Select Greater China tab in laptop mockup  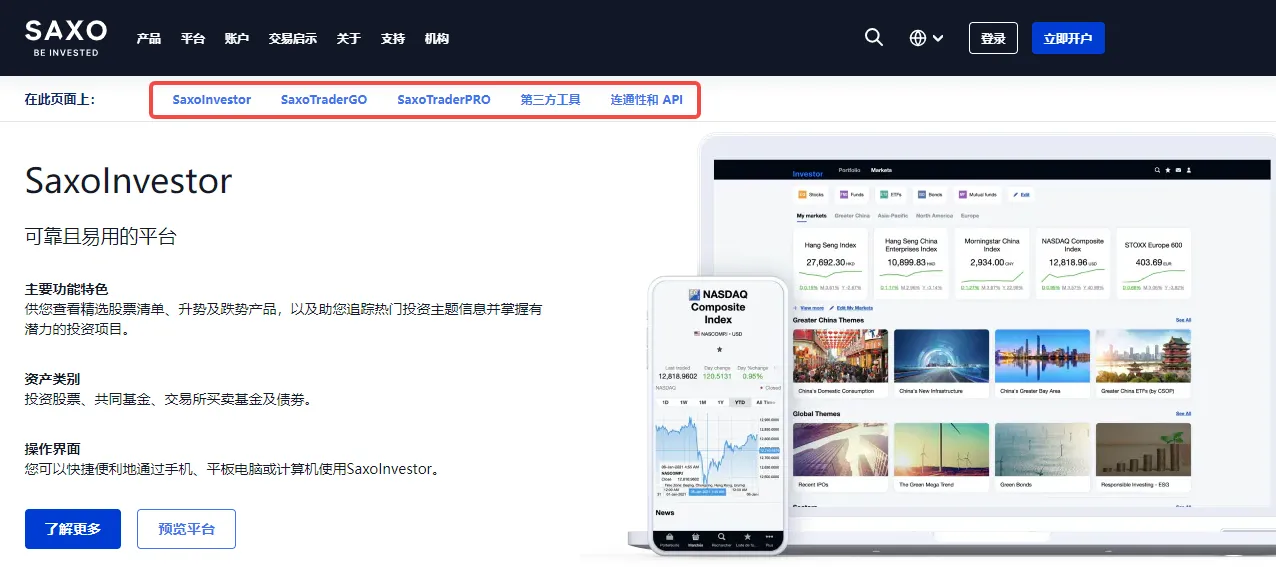point(852,215)
